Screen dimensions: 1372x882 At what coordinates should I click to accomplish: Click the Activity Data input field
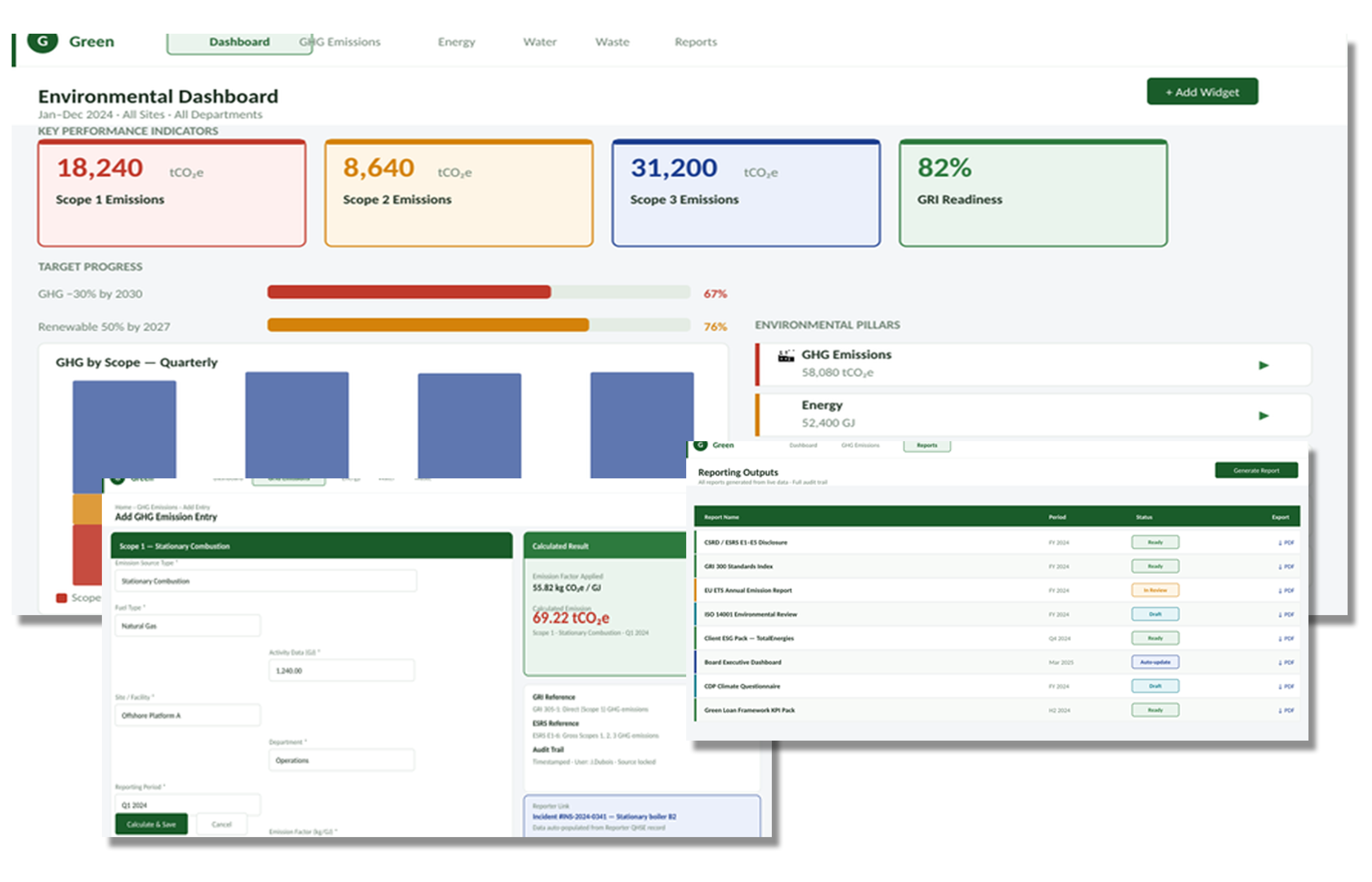coord(341,671)
